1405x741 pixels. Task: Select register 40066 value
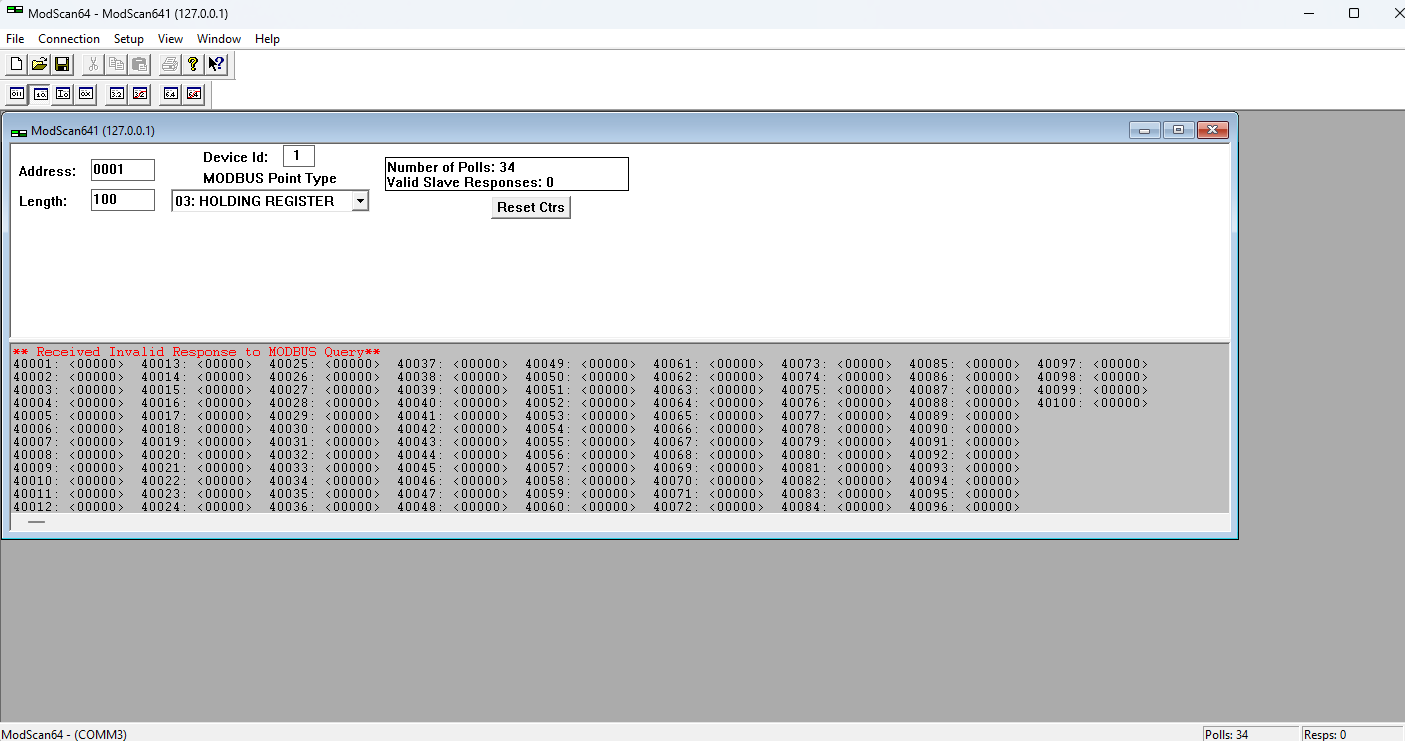point(737,429)
